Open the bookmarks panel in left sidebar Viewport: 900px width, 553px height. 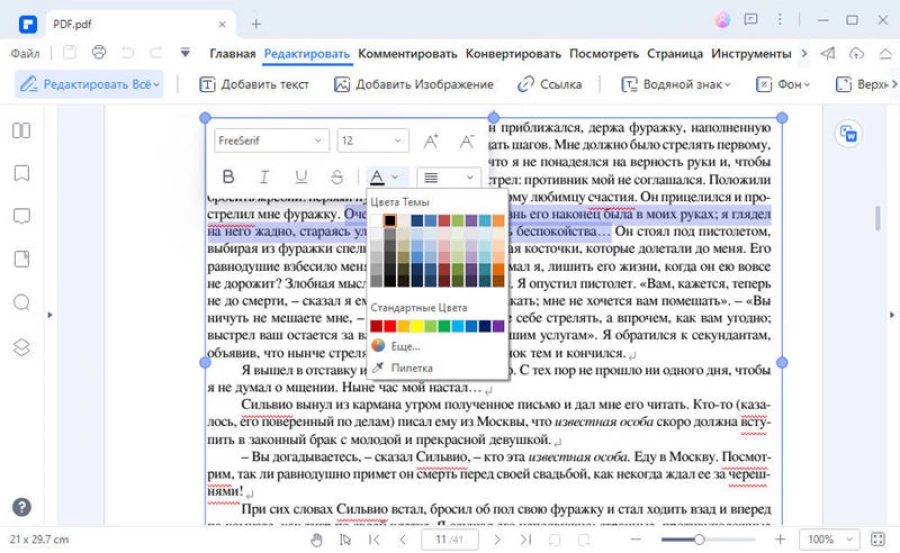[x=21, y=173]
